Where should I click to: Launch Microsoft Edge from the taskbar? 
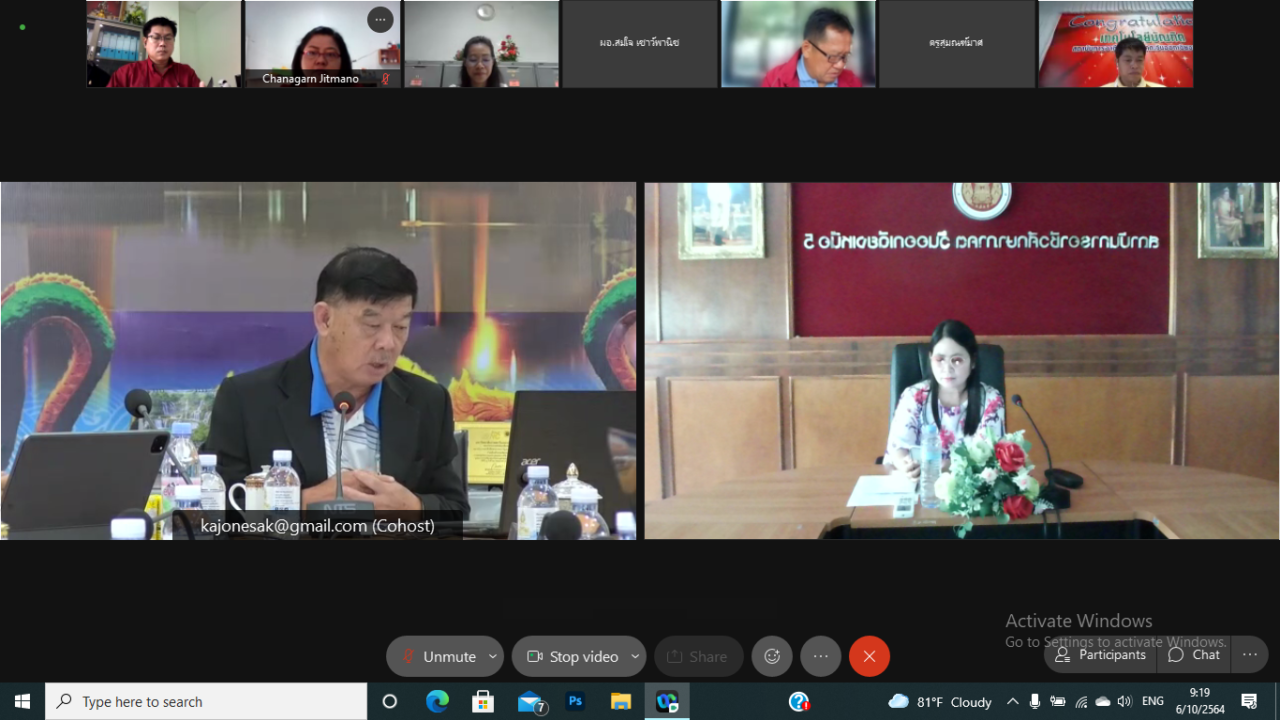click(x=437, y=702)
